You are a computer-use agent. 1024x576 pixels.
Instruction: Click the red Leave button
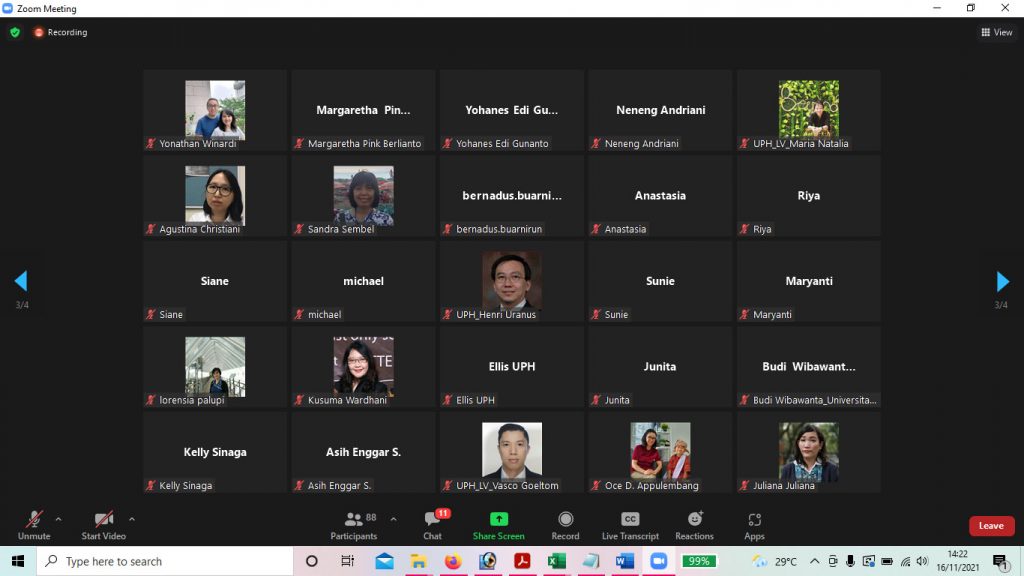coord(990,526)
